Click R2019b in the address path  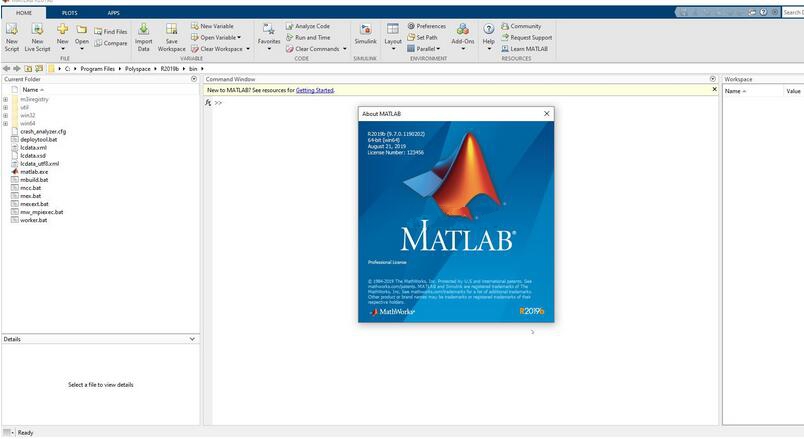(170, 68)
